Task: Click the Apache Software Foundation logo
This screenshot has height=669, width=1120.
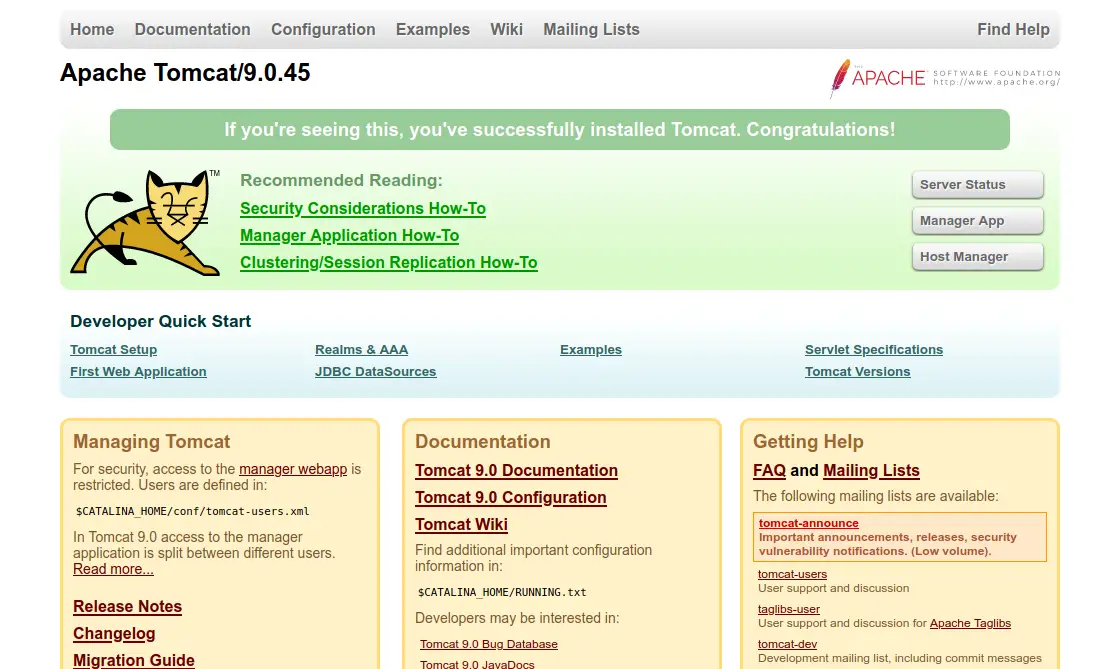Action: tap(944, 79)
